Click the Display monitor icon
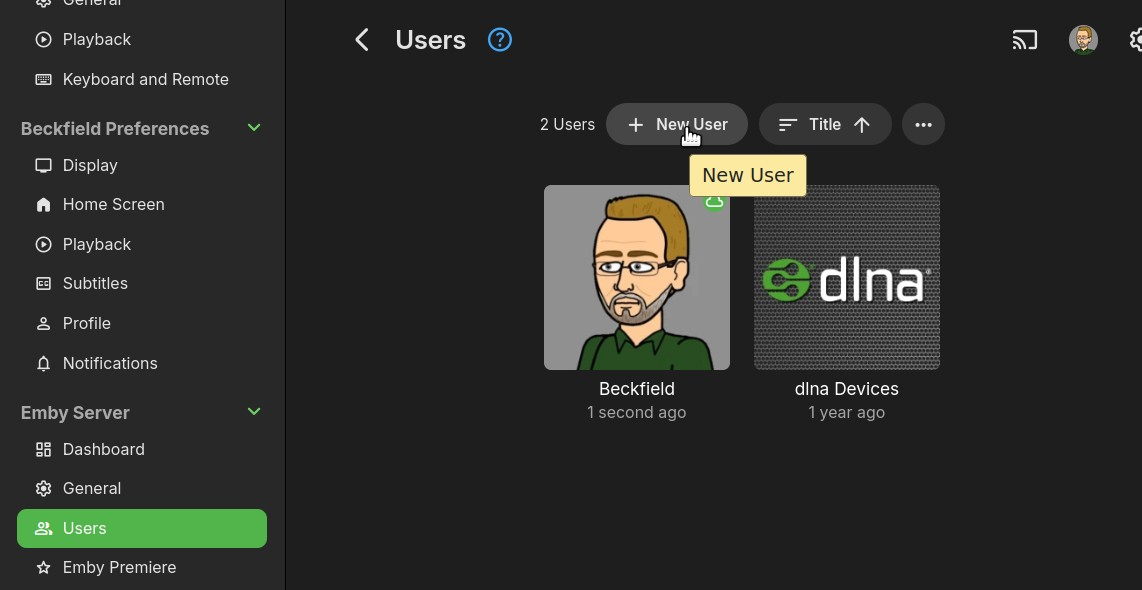Viewport: 1142px width, 590px height. click(44, 165)
